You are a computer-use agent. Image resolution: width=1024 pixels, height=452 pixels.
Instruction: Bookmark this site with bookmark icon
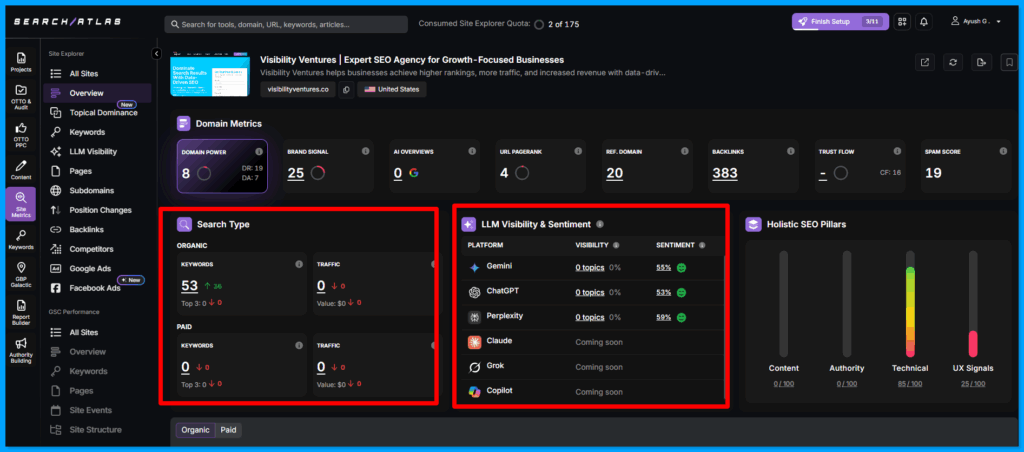click(x=1009, y=62)
